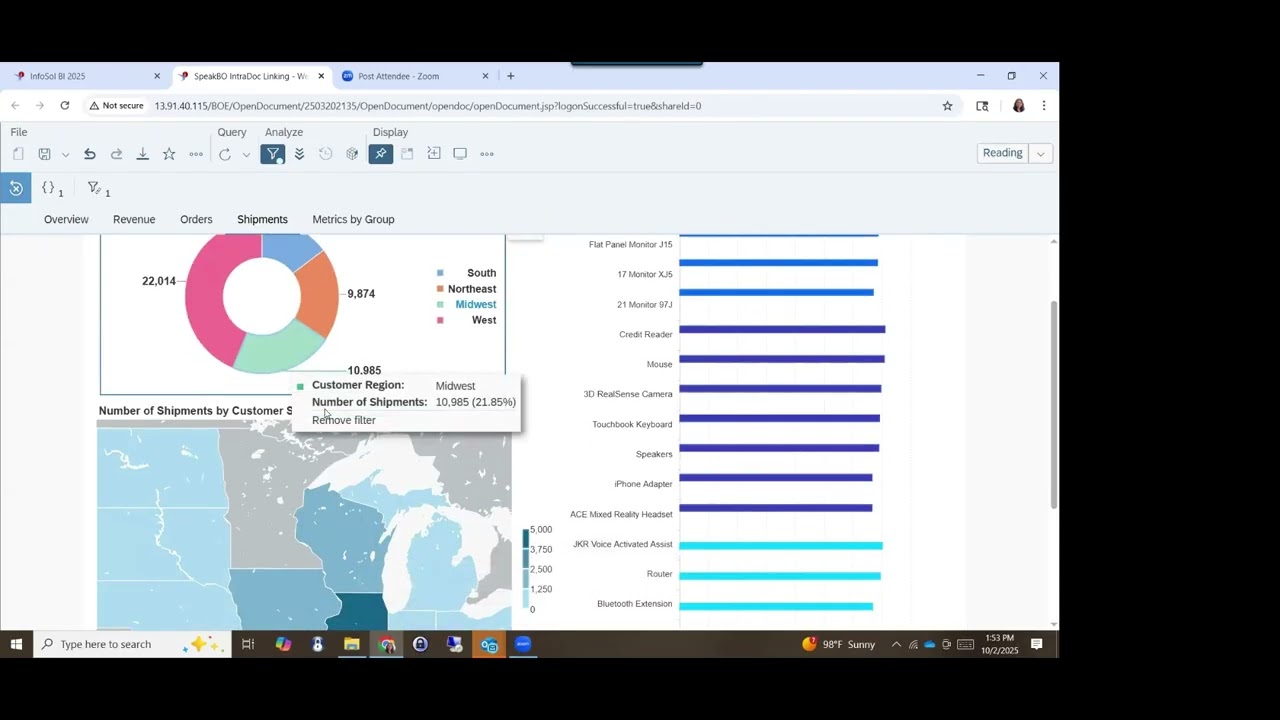Click the iPhone Adapter label

click(643, 484)
